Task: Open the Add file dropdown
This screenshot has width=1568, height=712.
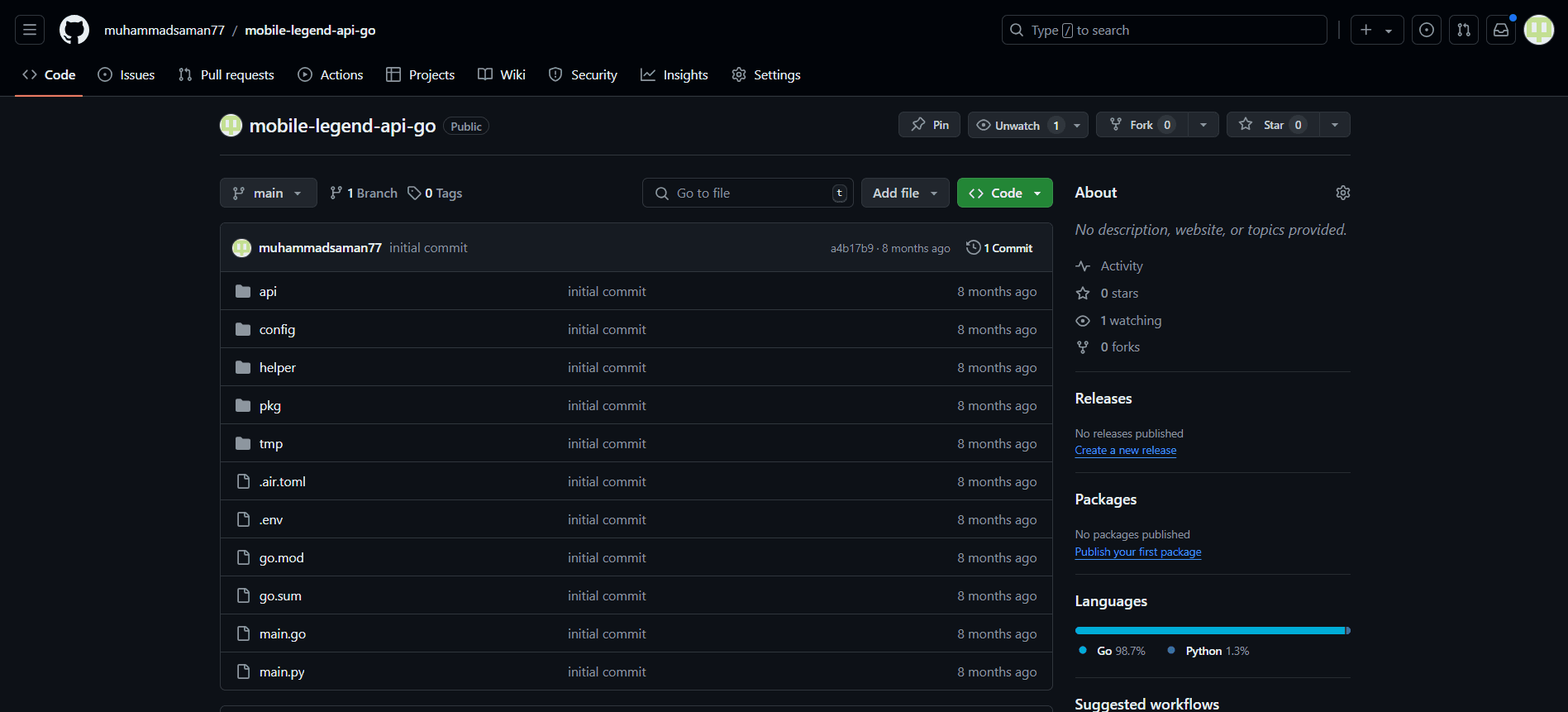Action: click(x=904, y=193)
